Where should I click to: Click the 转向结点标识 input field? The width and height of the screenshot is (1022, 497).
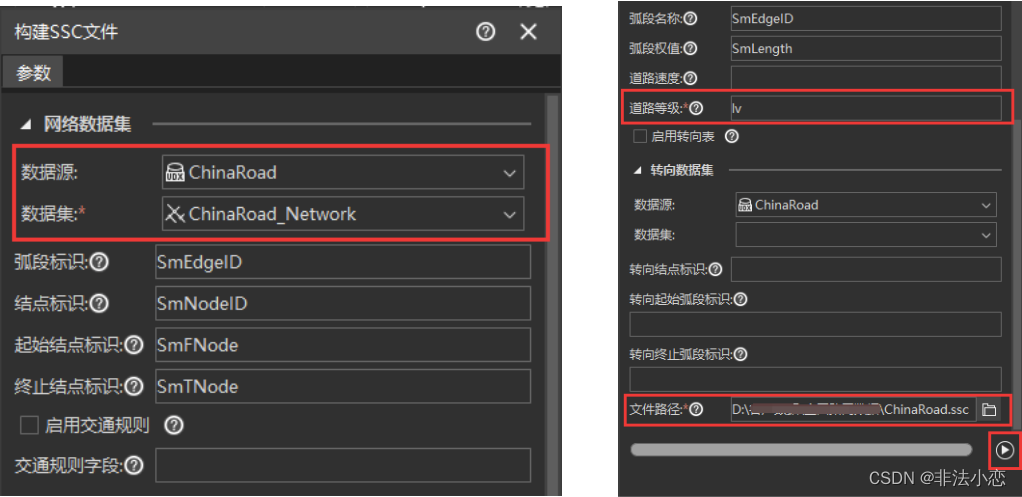(x=866, y=269)
